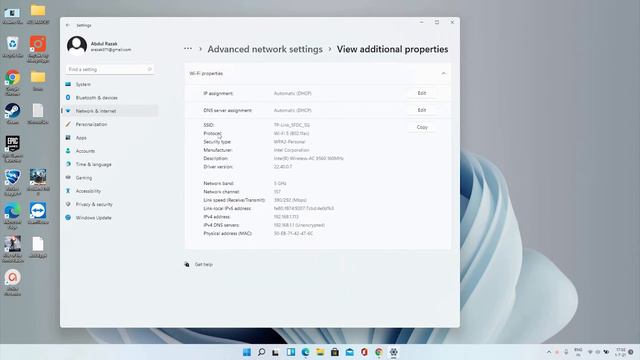The height and width of the screenshot is (360, 640).
Task: Open Widgets from taskbar
Action: click(291, 352)
